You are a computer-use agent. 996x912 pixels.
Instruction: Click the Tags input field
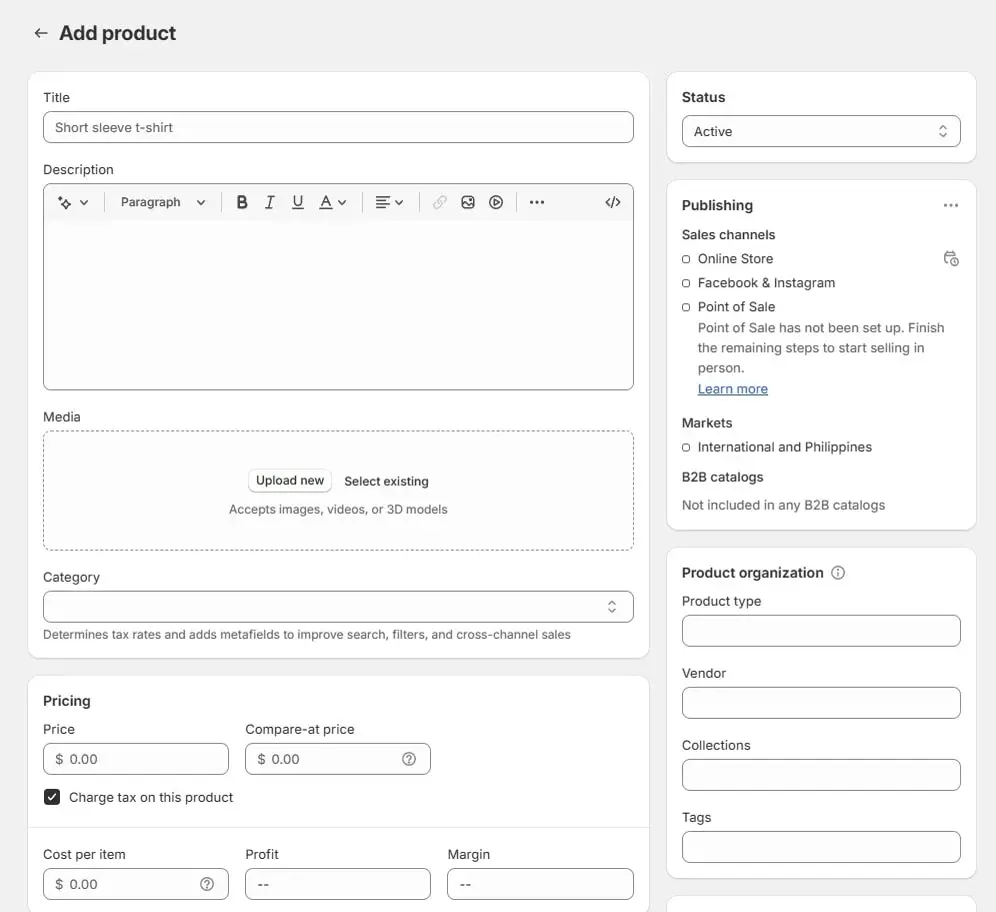pyautogui.click(x=821, y=847)
